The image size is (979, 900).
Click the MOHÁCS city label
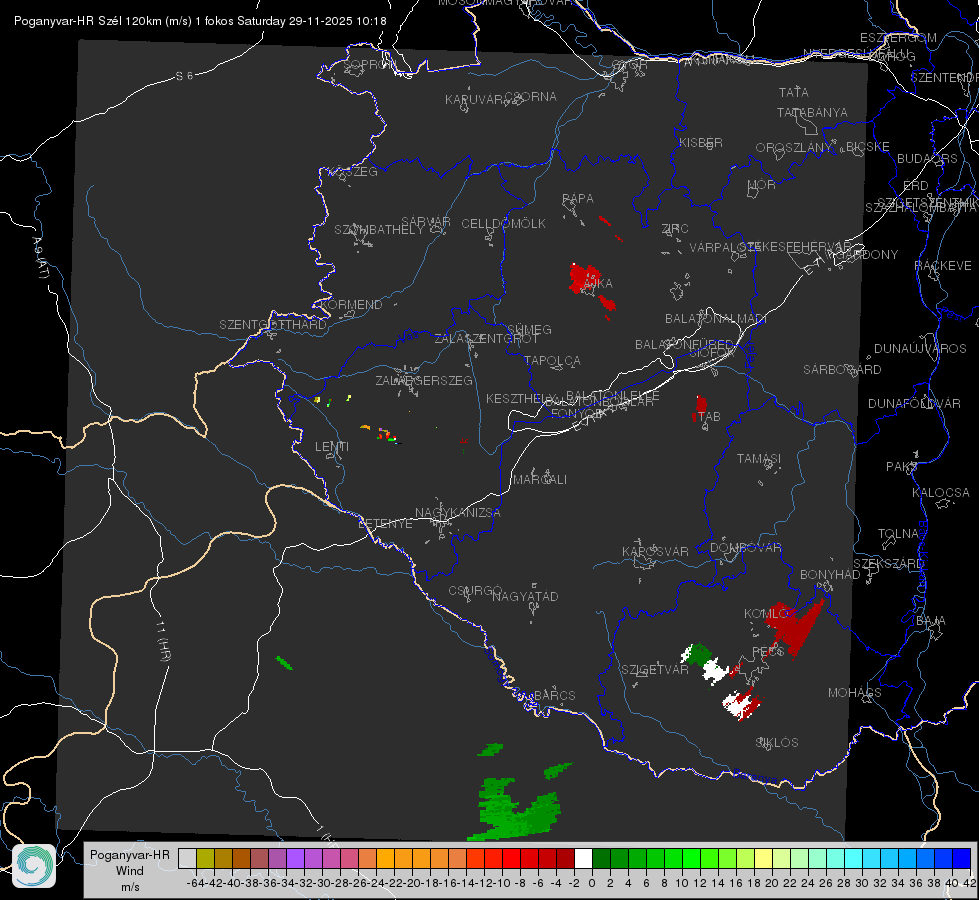point(855,693)
